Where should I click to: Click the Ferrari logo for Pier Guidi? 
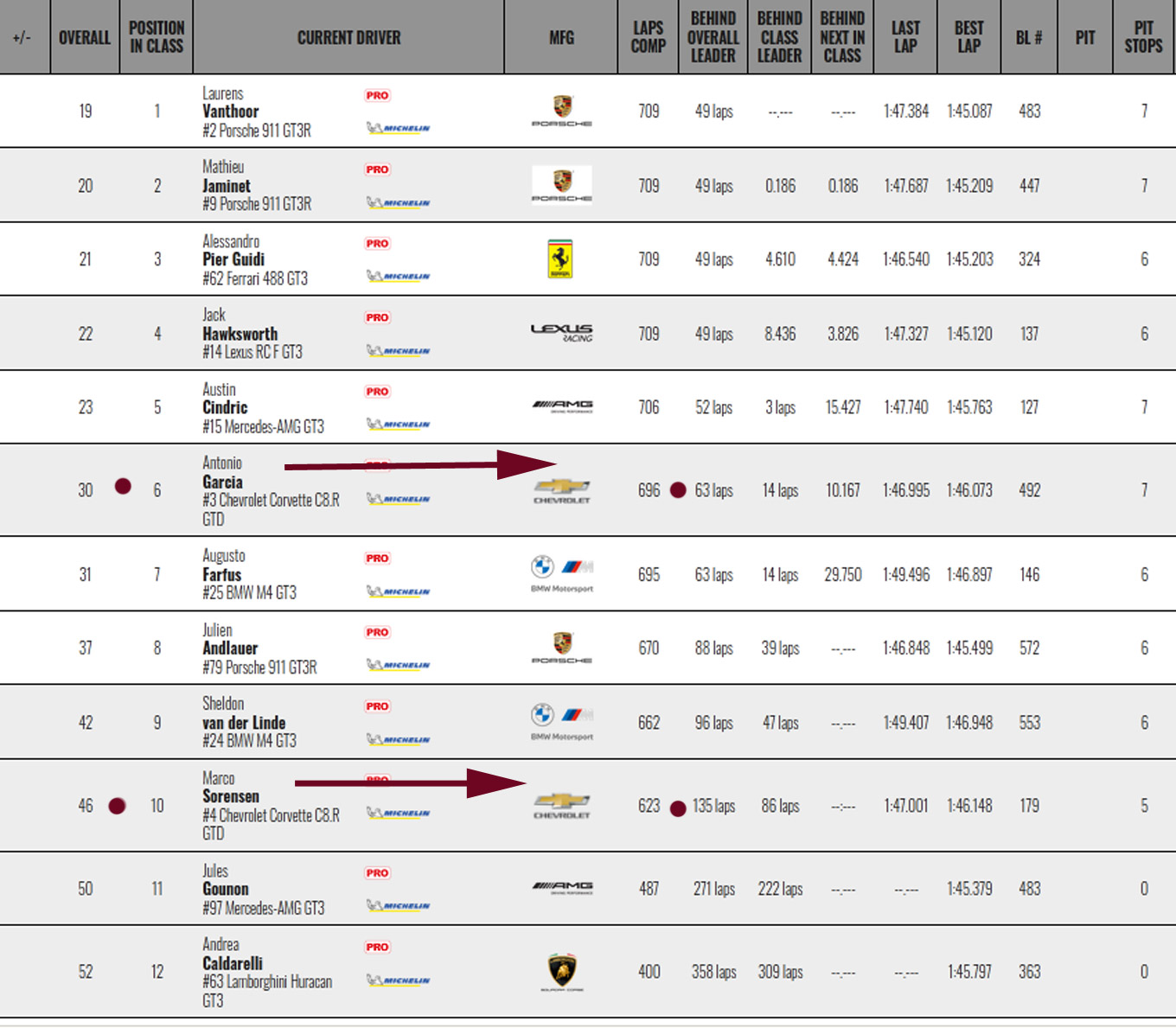(x=560, y=259)
